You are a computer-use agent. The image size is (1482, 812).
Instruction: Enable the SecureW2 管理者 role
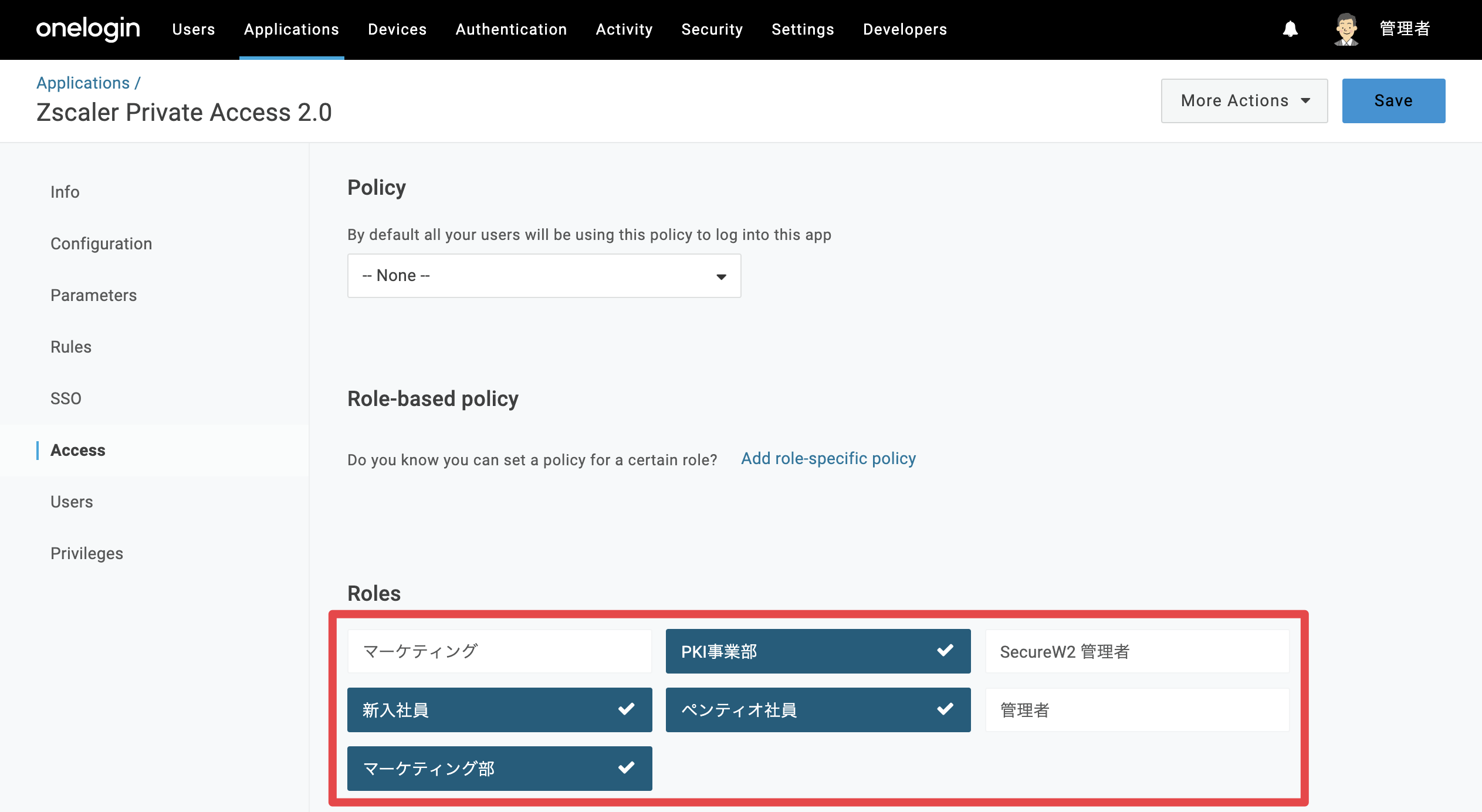click(x=1137, y=651)
